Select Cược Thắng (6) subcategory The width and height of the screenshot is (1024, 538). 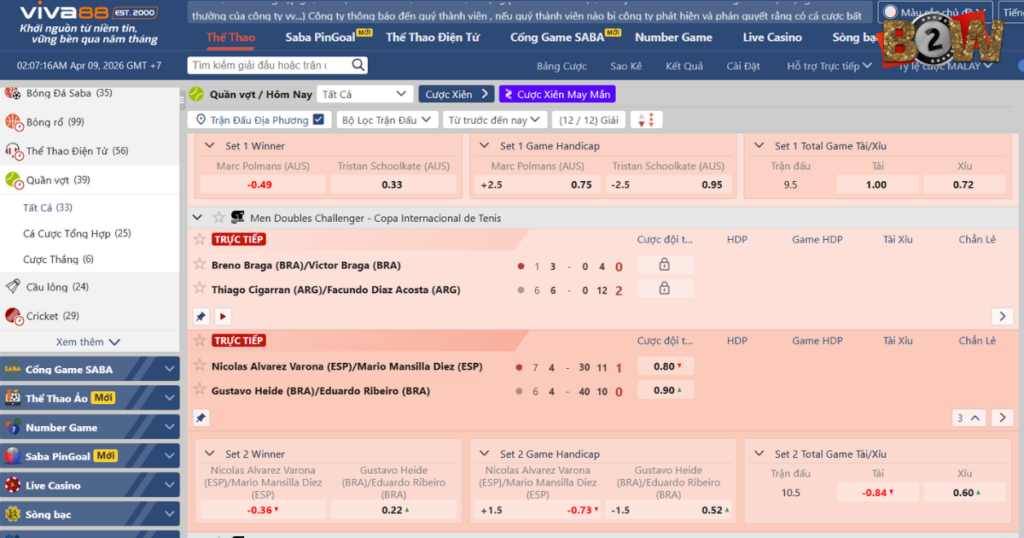click(x=58, y=259)
